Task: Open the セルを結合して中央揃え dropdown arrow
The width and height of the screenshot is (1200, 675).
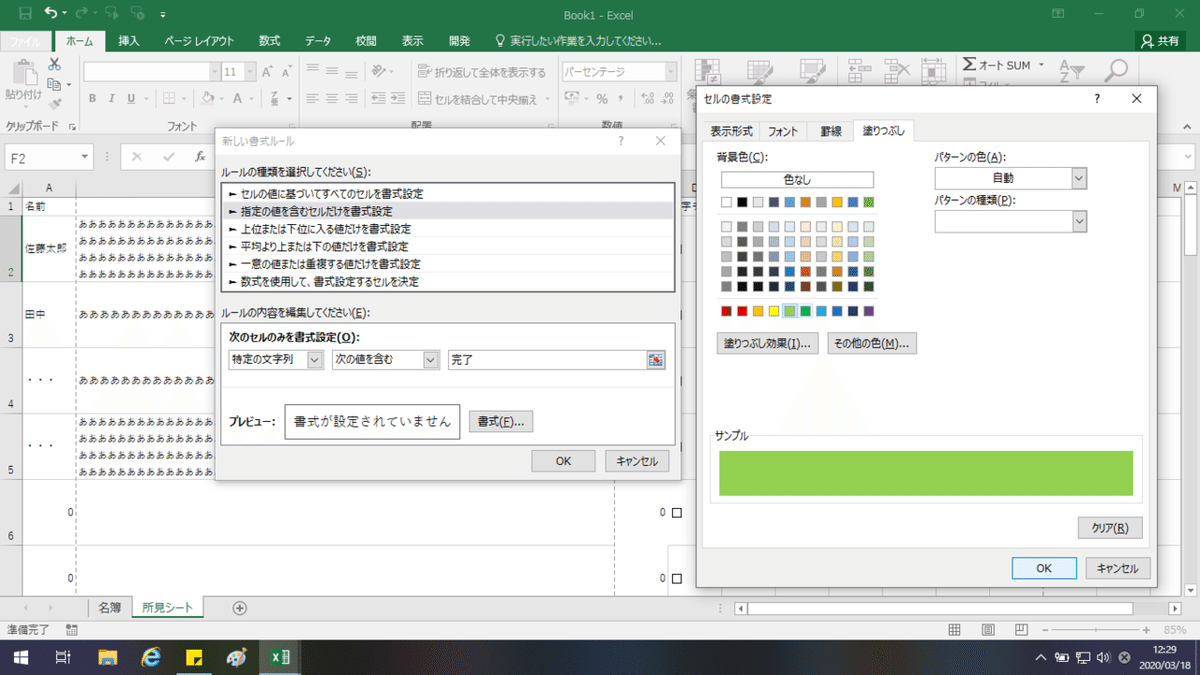Action: 546,99
